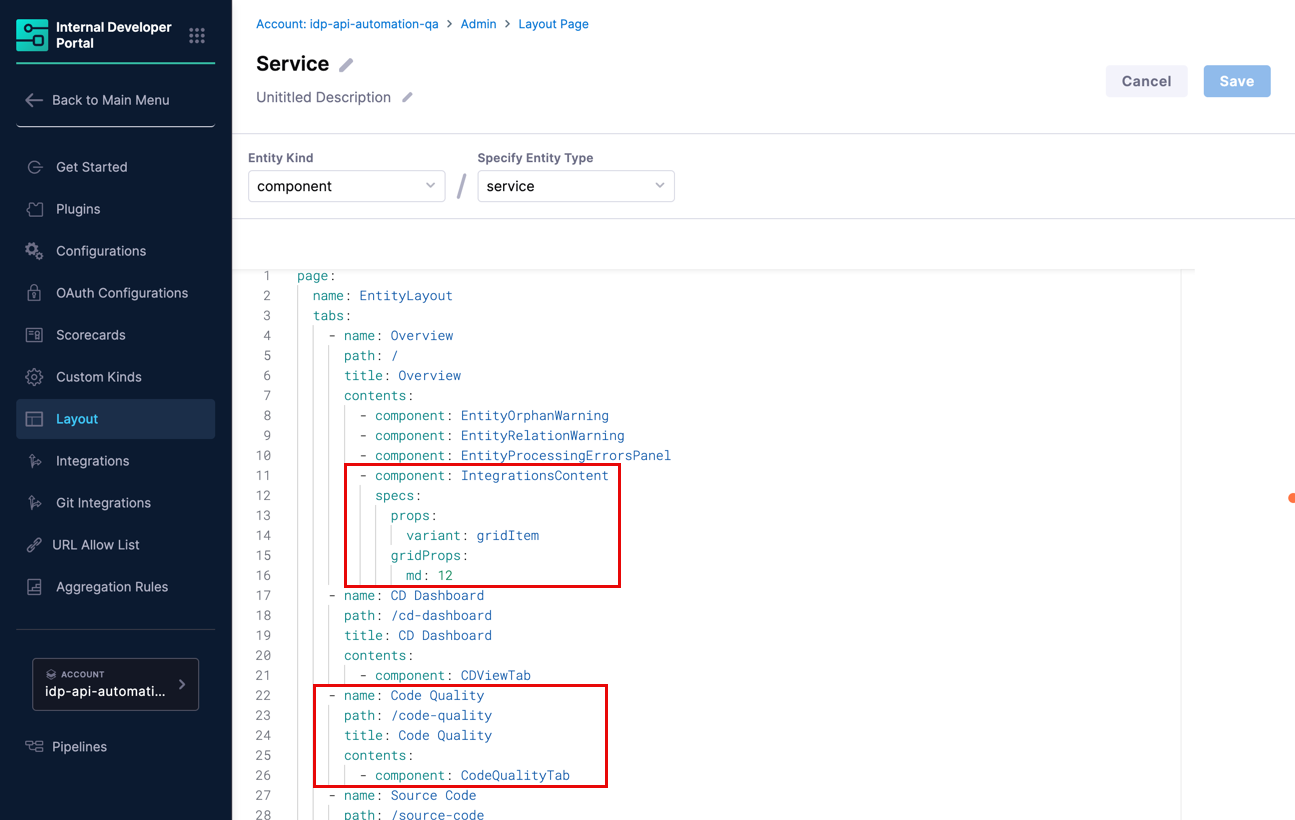Click 'path: /cd-dashboard' YAML line

418,616
